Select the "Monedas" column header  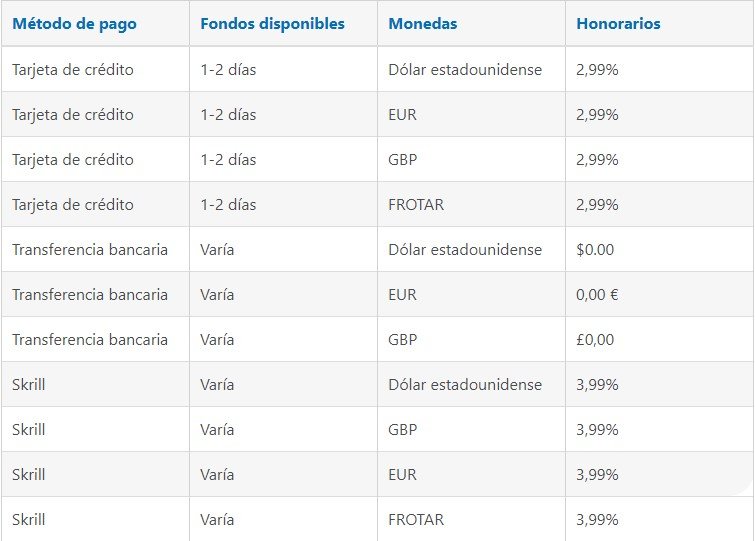tap(423, 24)
